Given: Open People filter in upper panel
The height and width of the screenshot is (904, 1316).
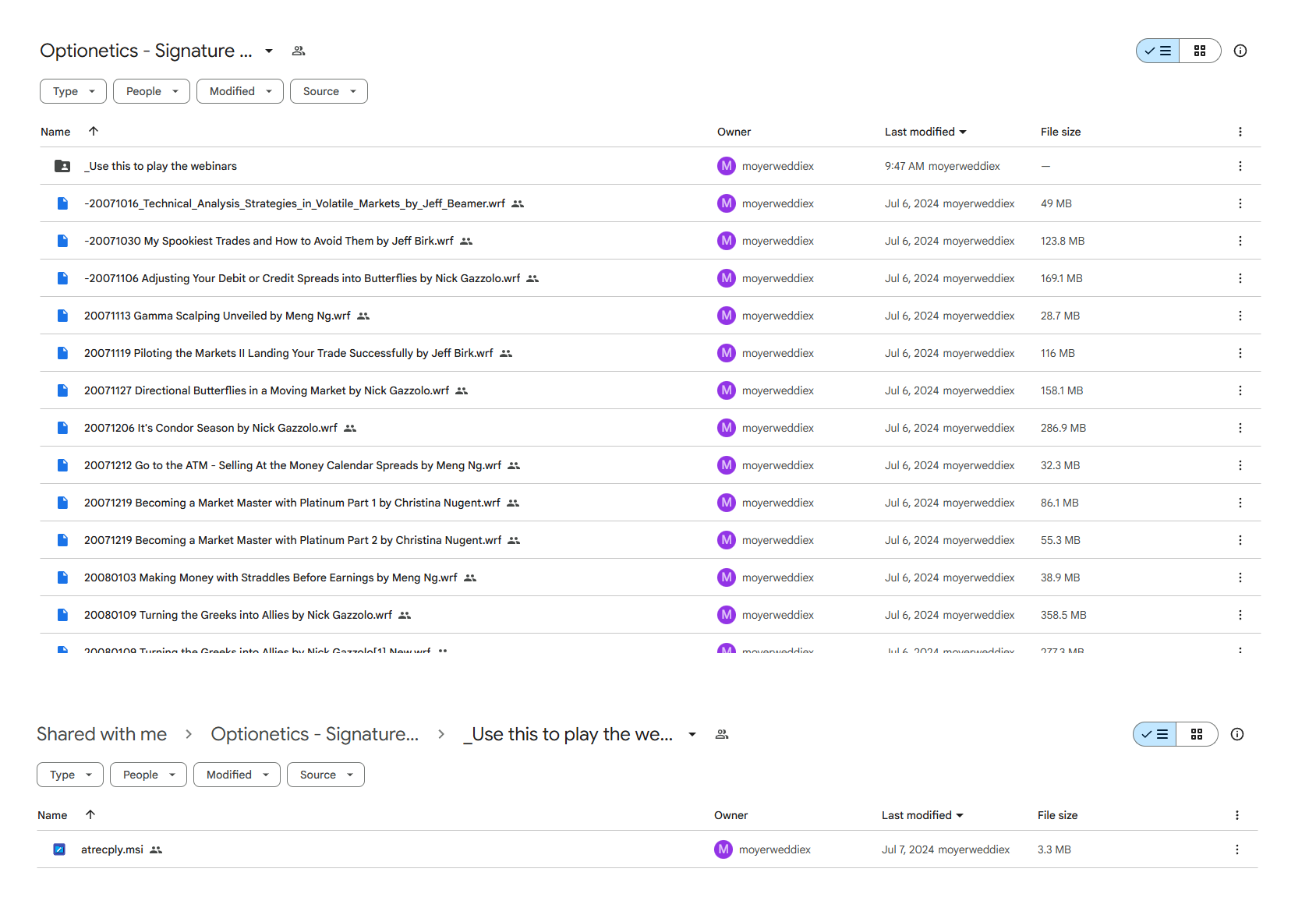Looking at the screenshot, I should pyautogui.click(x=152, y=91).
